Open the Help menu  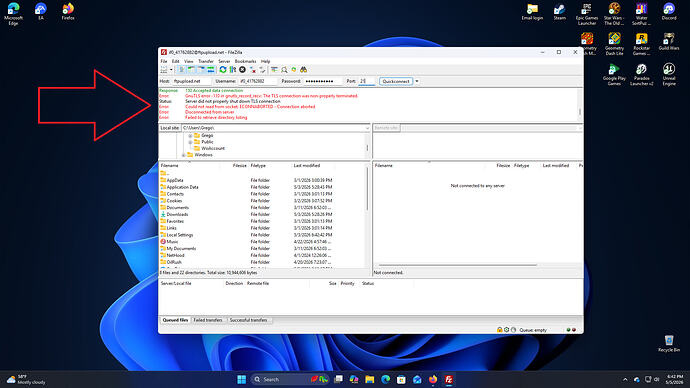pyautogui.click(x=265, y=61)
